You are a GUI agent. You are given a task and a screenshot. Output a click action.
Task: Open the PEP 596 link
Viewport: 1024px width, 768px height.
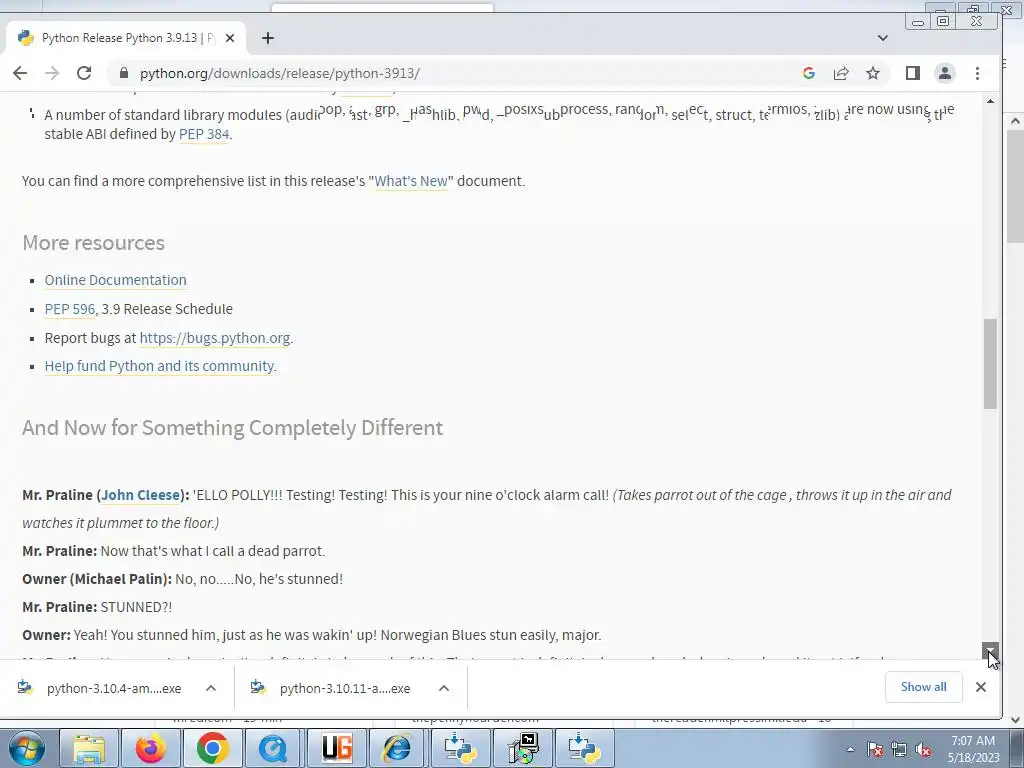(x=70, y=309)
